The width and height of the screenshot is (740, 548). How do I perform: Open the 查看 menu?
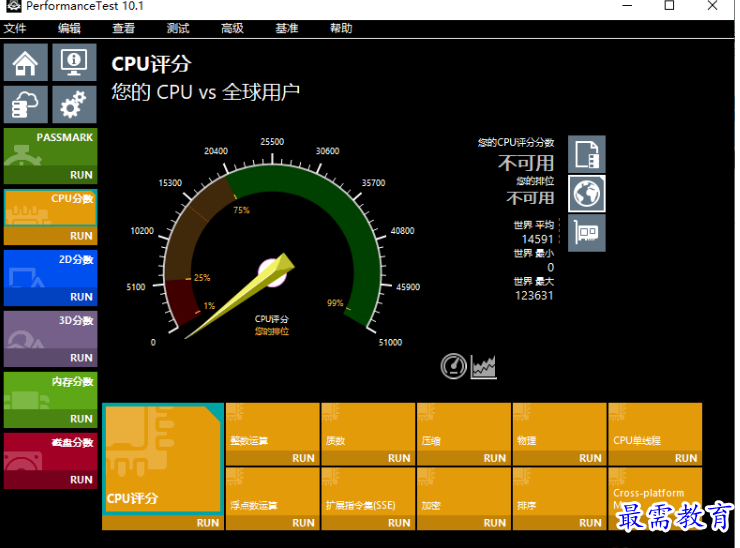coord(124,28)
